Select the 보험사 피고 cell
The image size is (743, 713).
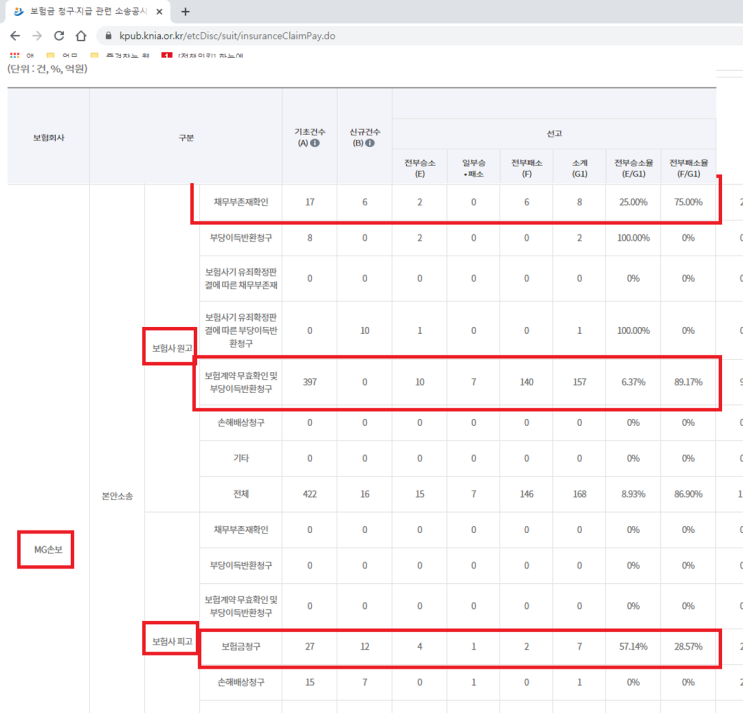coord(172,641)
